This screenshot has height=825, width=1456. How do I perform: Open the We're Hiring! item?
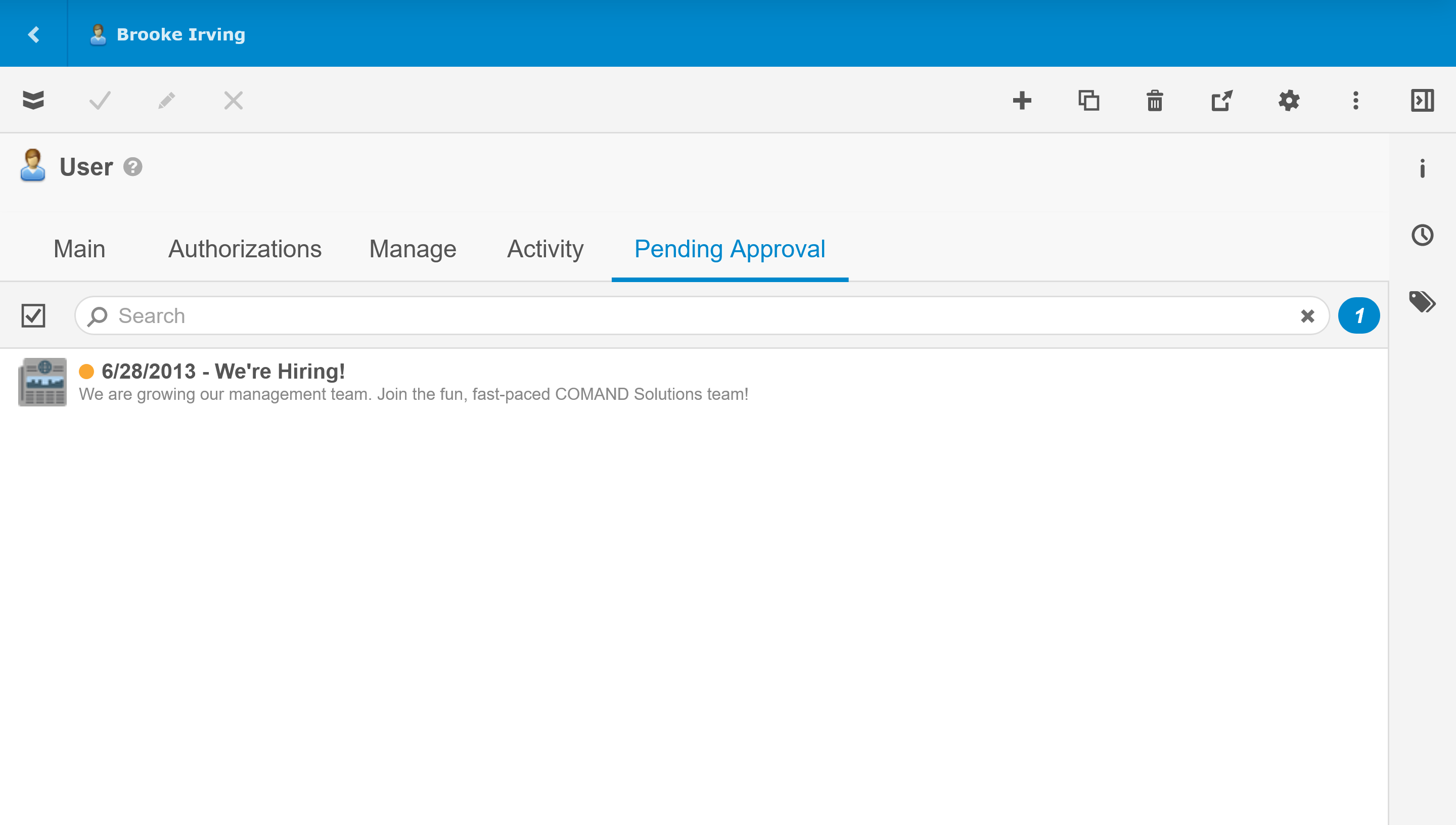tap(223, 372)
